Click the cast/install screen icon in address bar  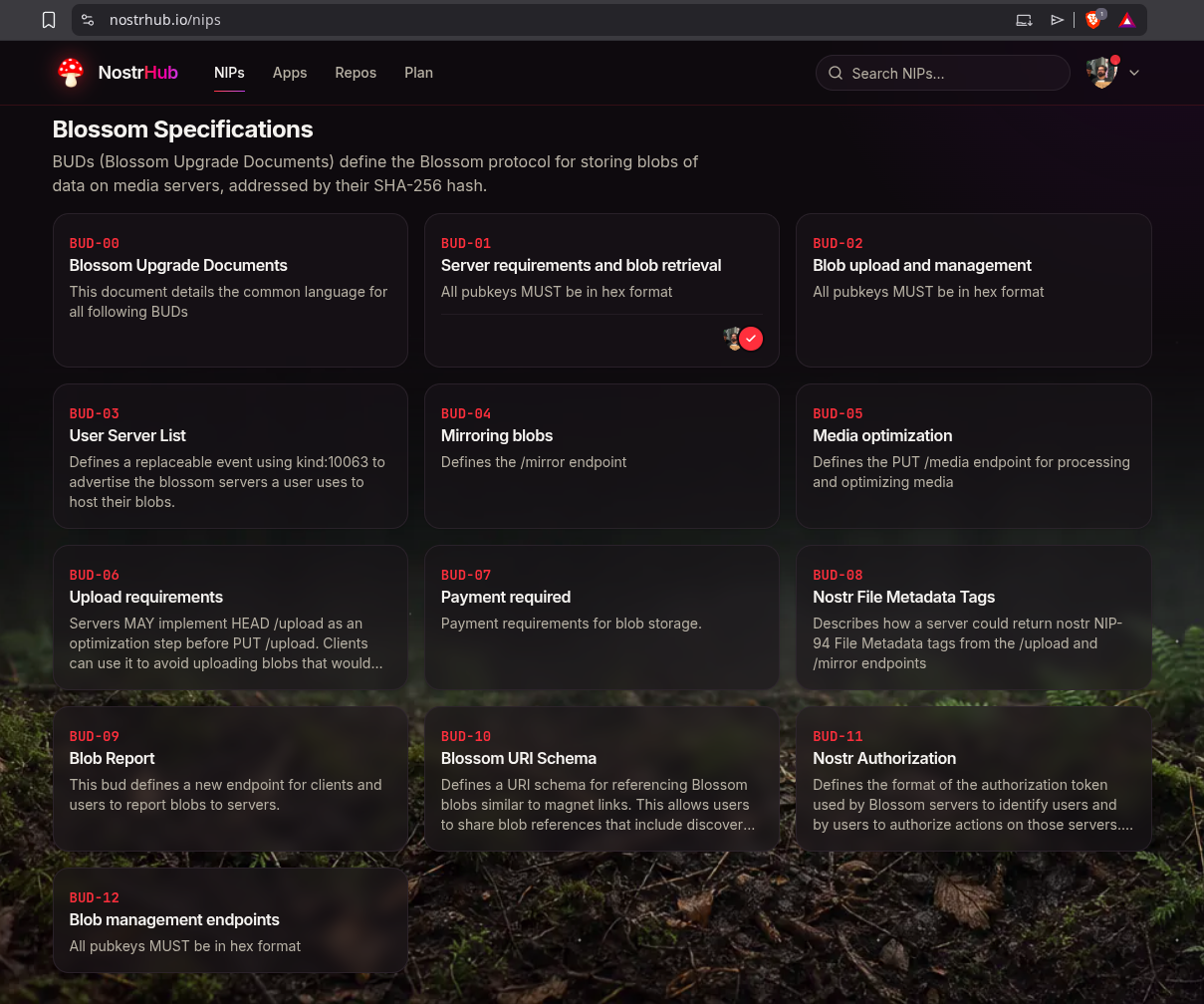point(1024,20)
